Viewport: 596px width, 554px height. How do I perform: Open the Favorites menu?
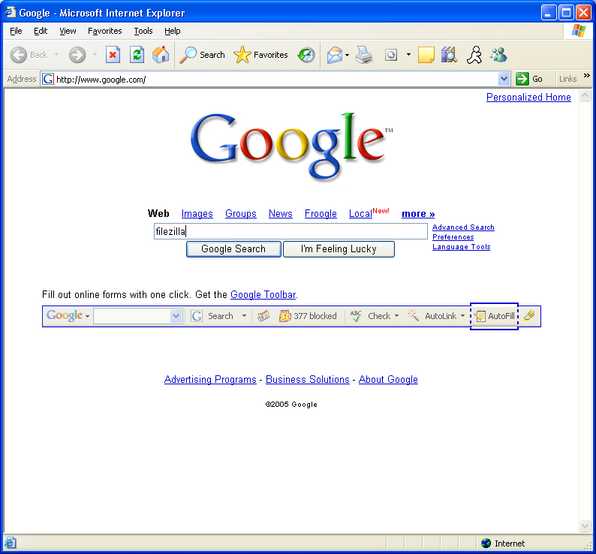105,31
